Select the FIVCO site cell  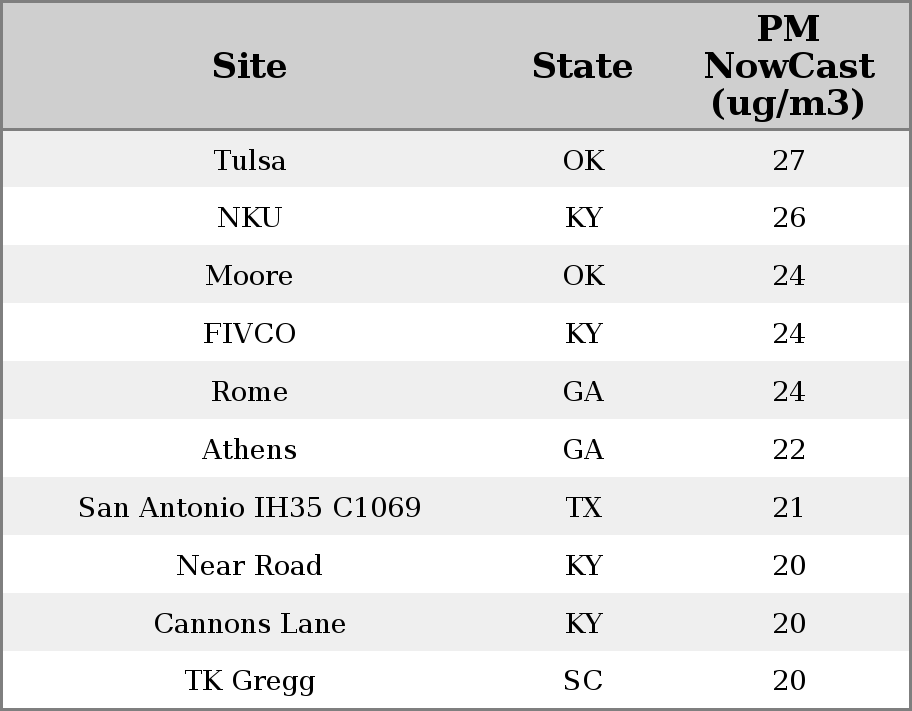tap(250, 333)
